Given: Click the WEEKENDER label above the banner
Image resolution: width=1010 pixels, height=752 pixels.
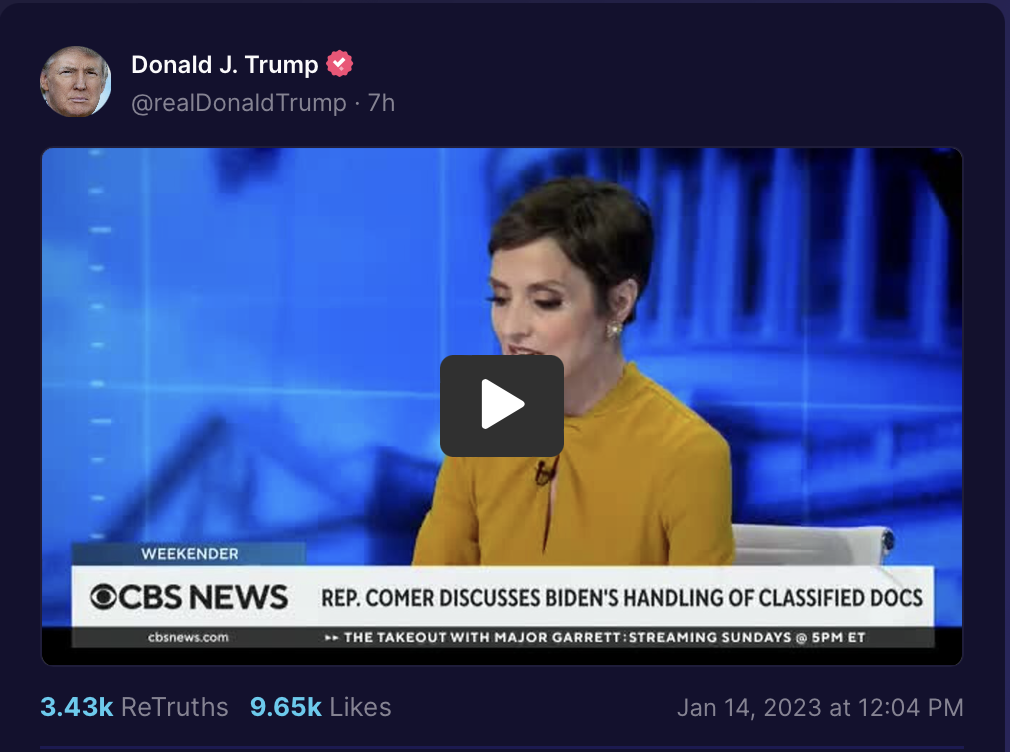Looking at the screenshot, I should coord(189,554).
